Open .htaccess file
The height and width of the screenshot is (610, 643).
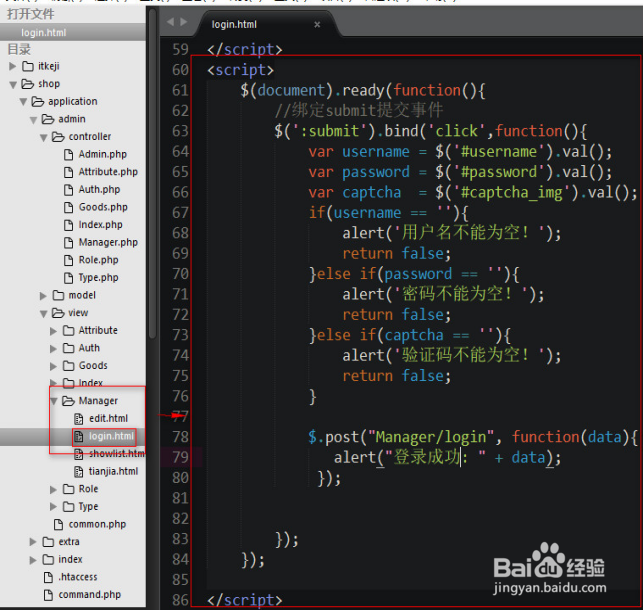pyautogui.click(x=78, y=577)
